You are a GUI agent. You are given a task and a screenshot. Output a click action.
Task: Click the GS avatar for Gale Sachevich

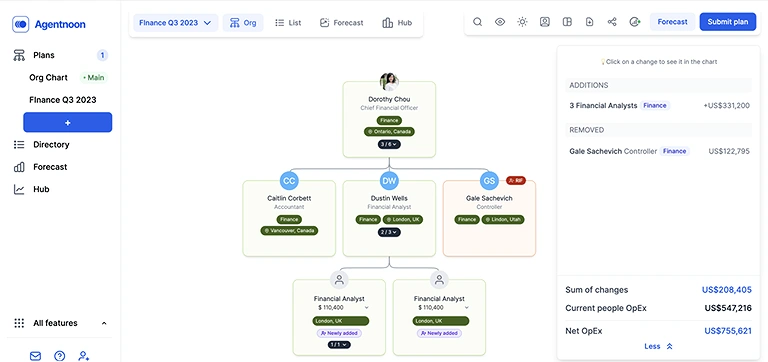coord(489,181)
